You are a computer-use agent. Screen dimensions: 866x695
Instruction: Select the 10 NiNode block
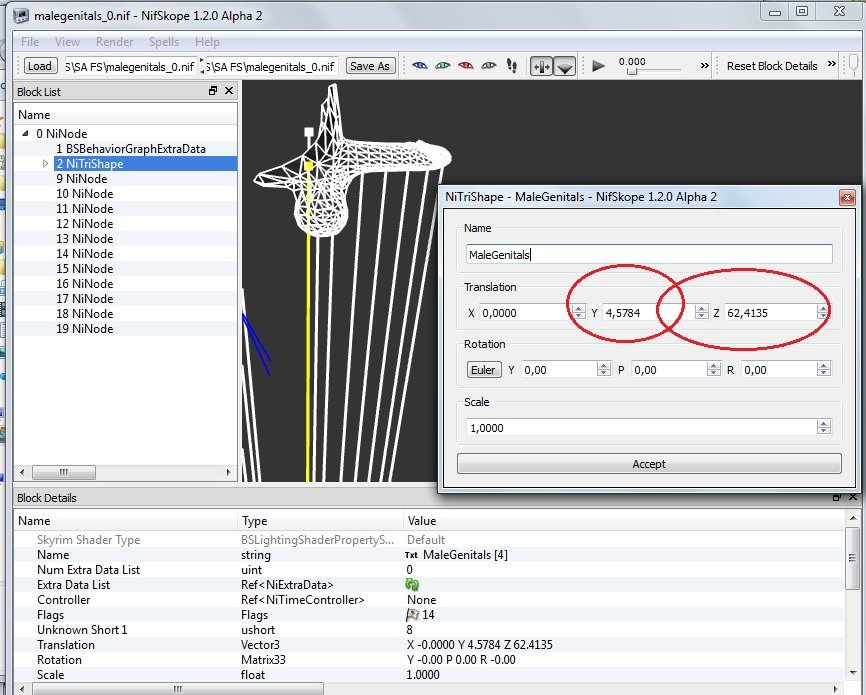click(x=85, y=193)
